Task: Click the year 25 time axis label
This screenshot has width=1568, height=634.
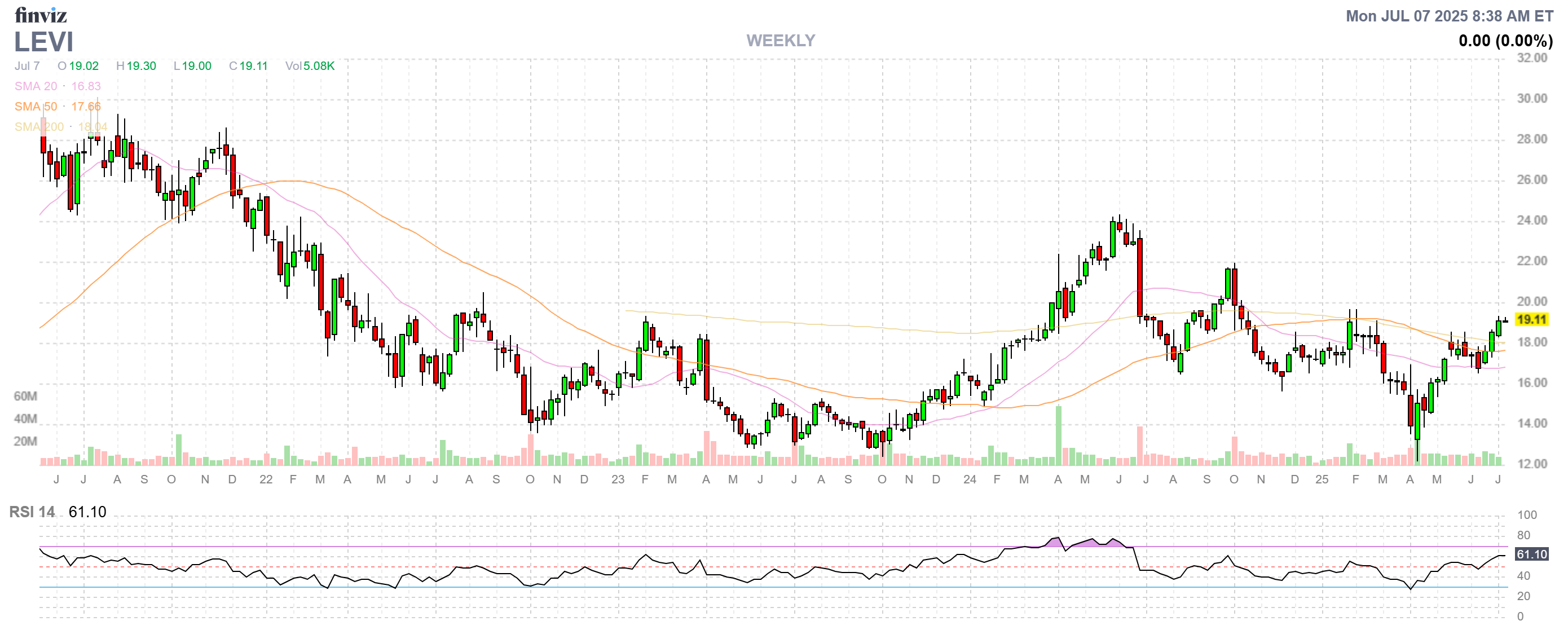Action: point(1322,479)
